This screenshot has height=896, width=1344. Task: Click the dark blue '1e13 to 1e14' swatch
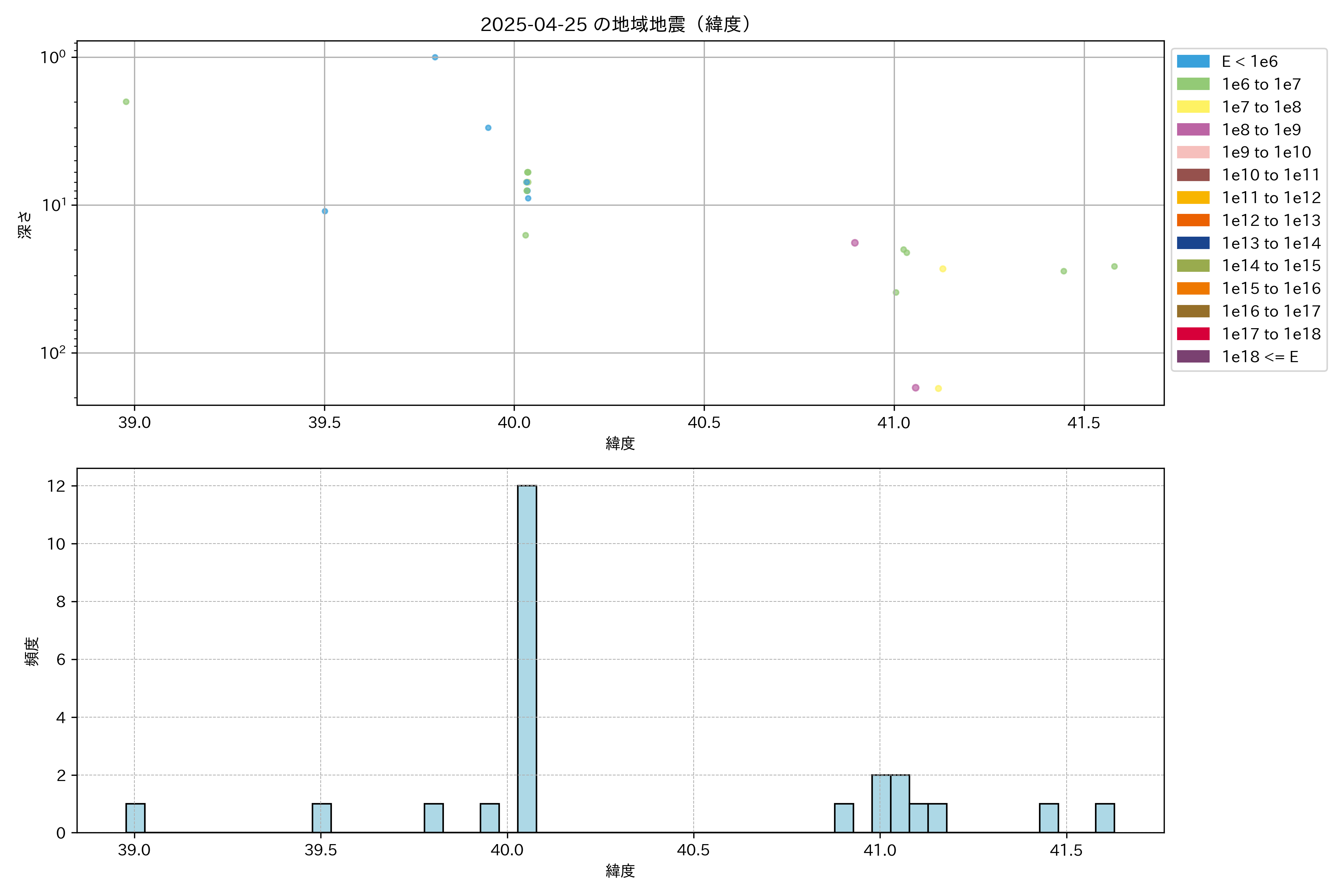1193,243
